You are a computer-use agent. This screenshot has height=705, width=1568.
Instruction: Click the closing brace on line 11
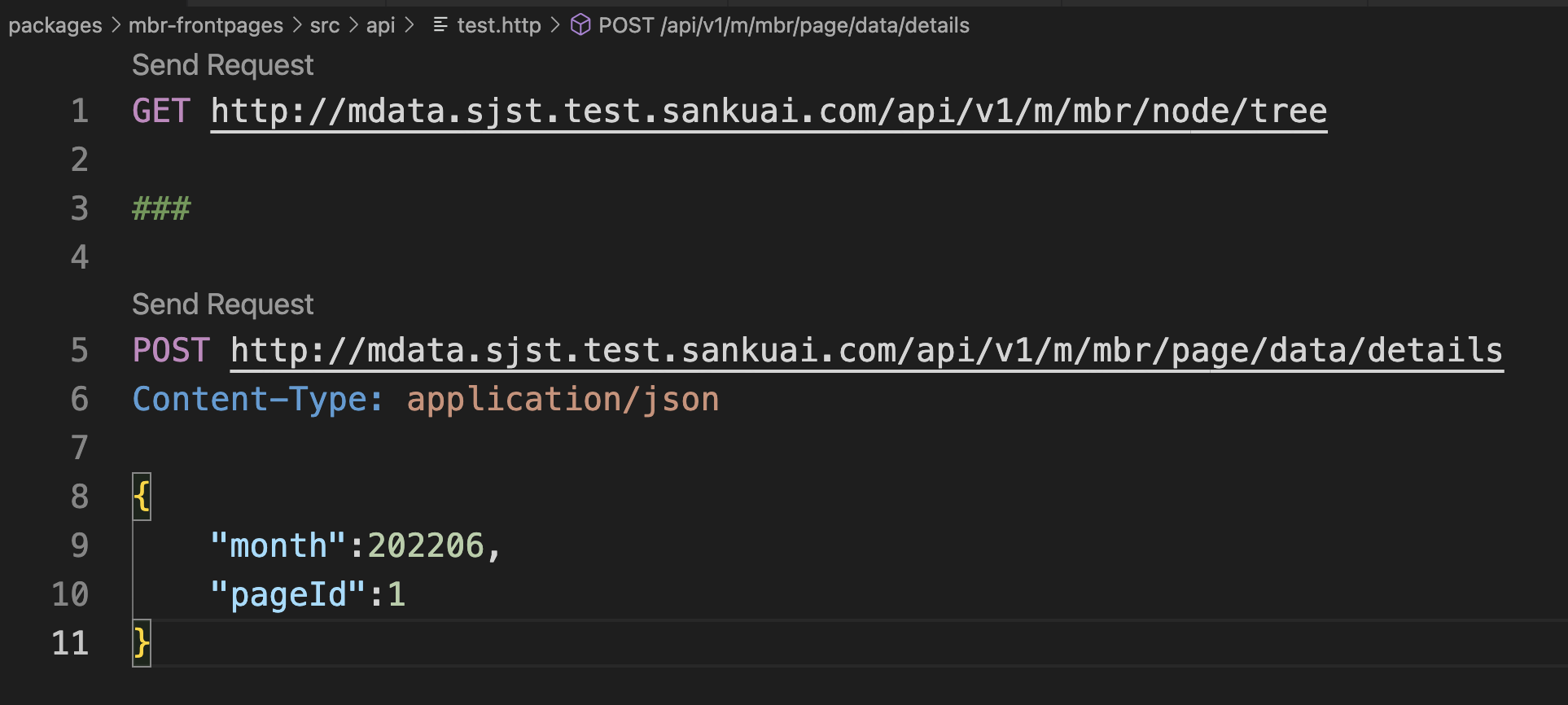pyautogui.click(x=142, y=643)
